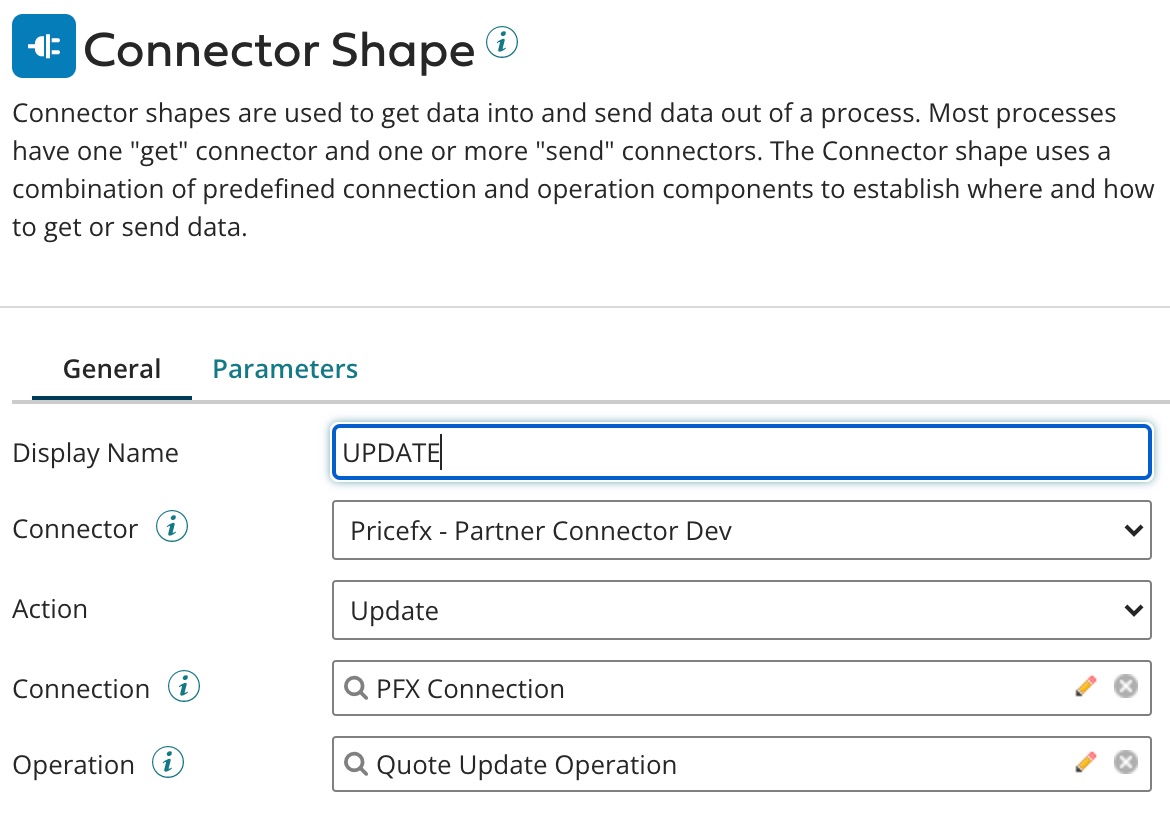Click the Connector Shape heading text

[279, 50]
